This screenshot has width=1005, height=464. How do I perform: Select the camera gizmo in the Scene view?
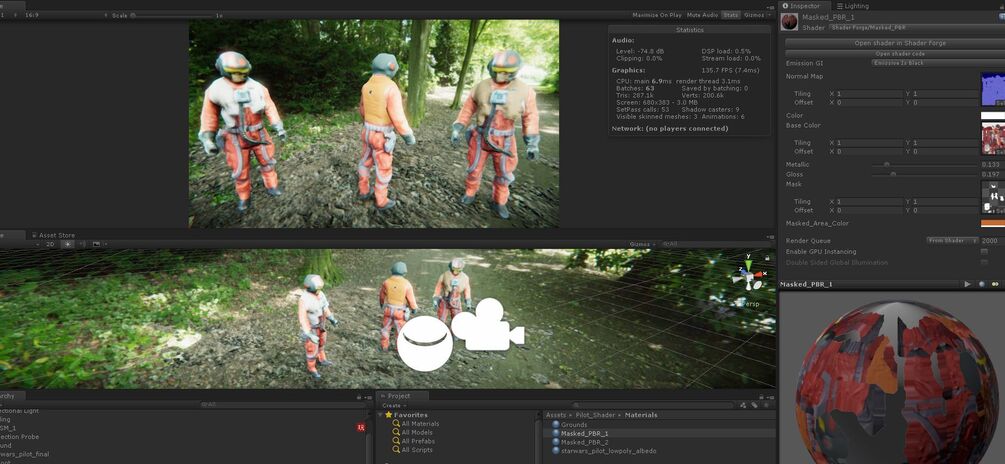point(488,324)
